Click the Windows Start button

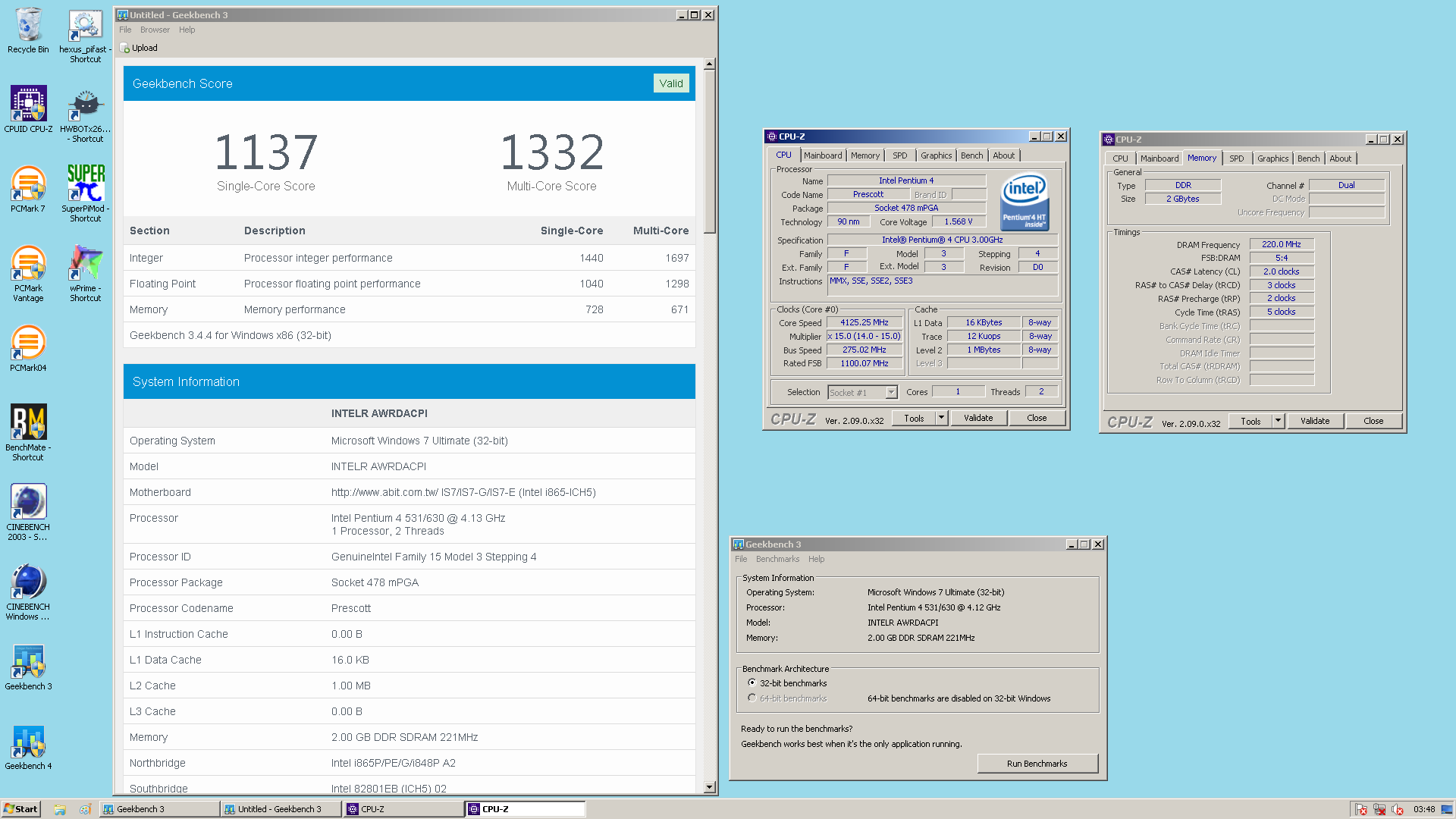(21, 809)
